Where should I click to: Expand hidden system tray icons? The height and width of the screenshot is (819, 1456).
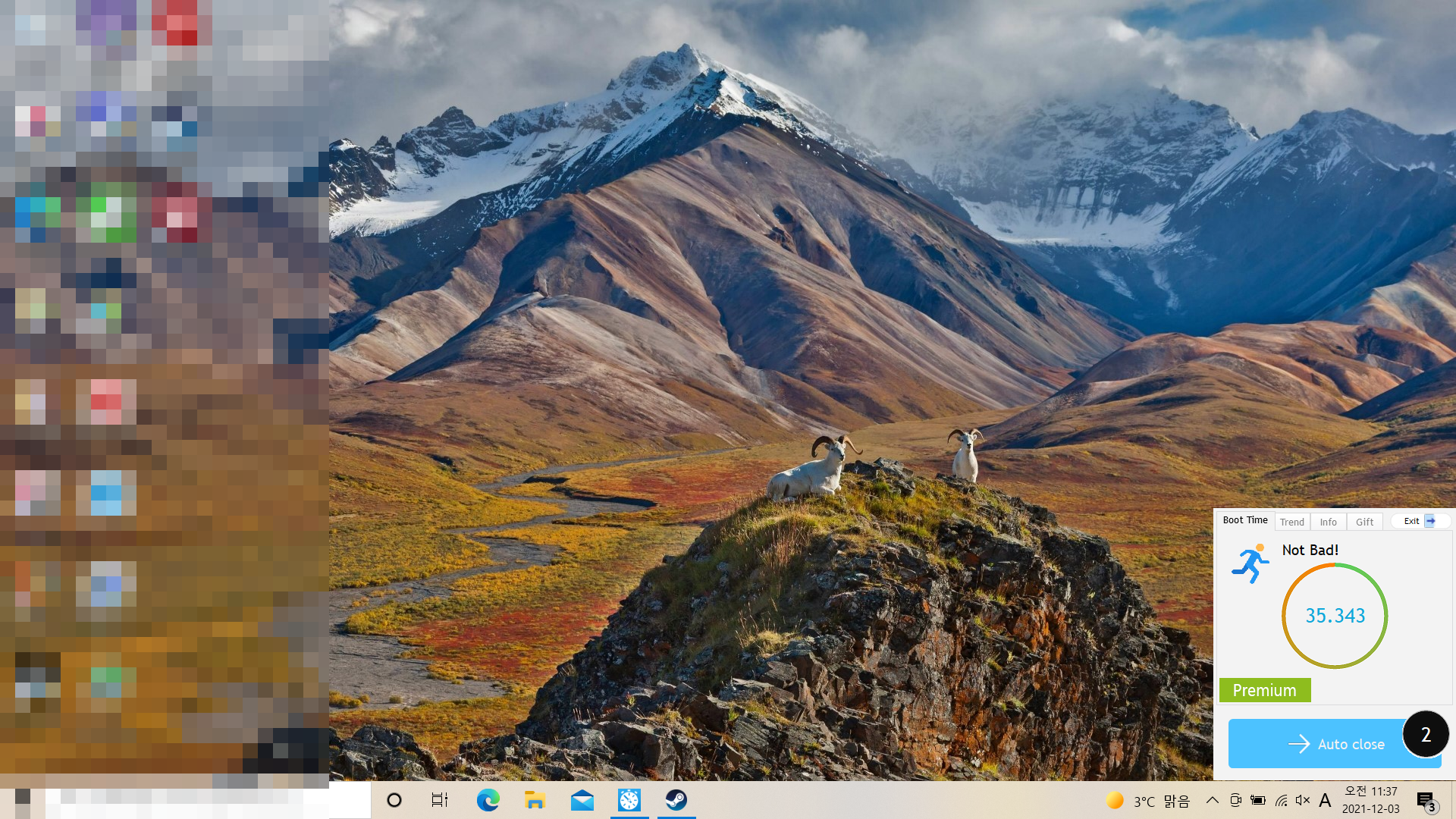pyautogui.click(x=1212, y=800)
